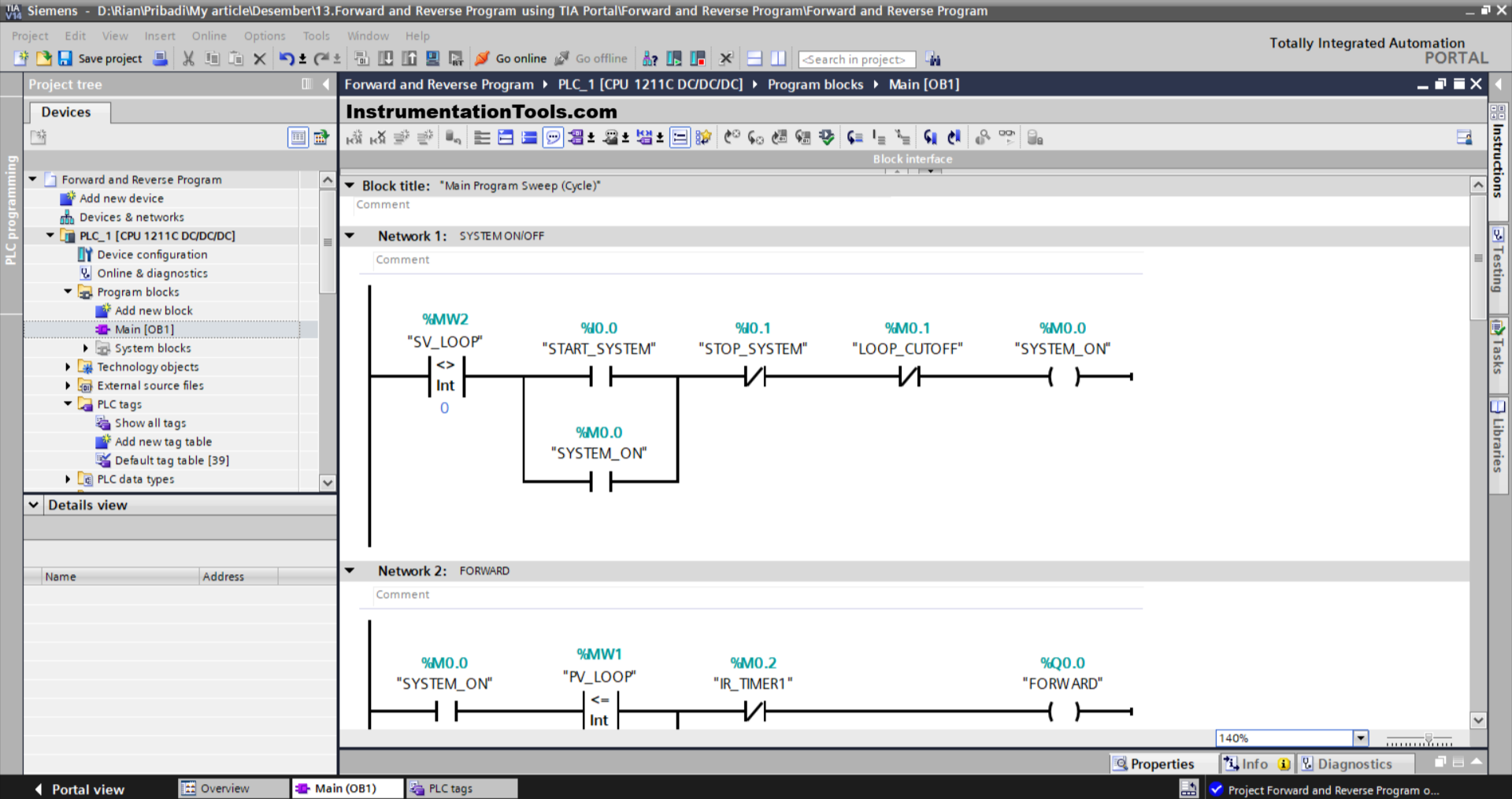This screenshot has height=799, width=1512.
Task: Click the Undo arrow icon
Action: coord(287,58)
